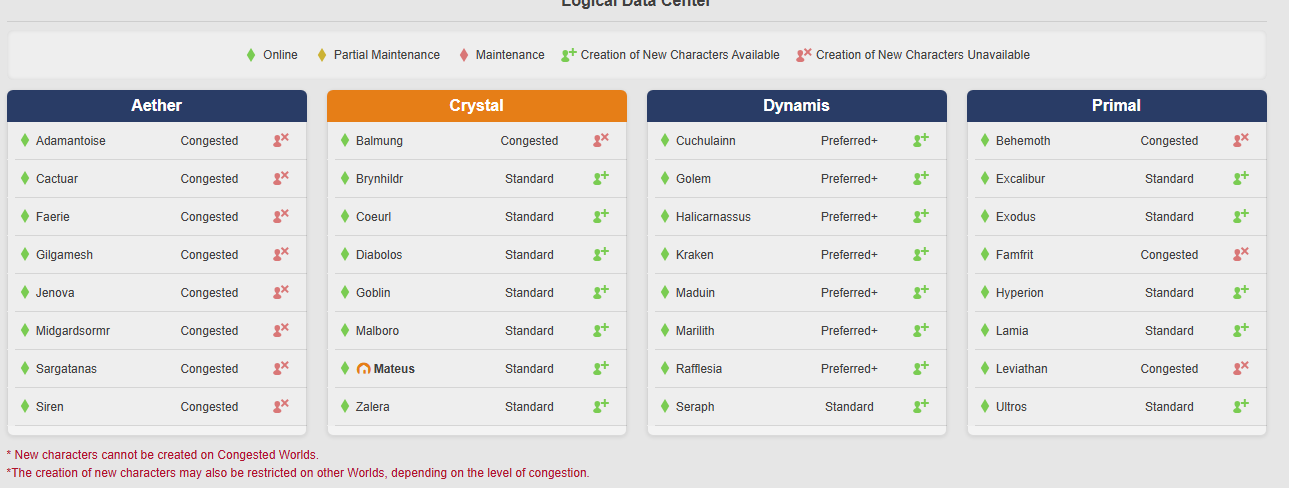The width and height of the screenshot is (1289, 488).
Task: Click the Creation of New Characters Unavailable legend icon
Action: (x=804, y=54)
